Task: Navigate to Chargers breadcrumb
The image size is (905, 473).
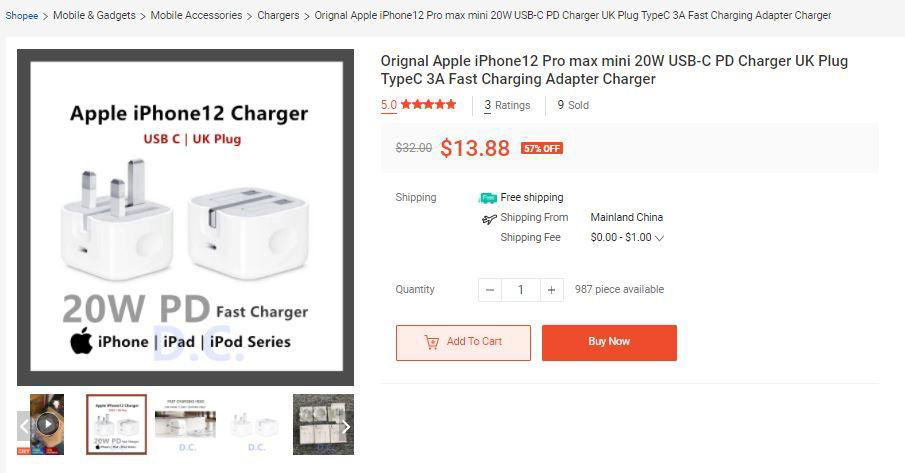Action: click(279, 16)
